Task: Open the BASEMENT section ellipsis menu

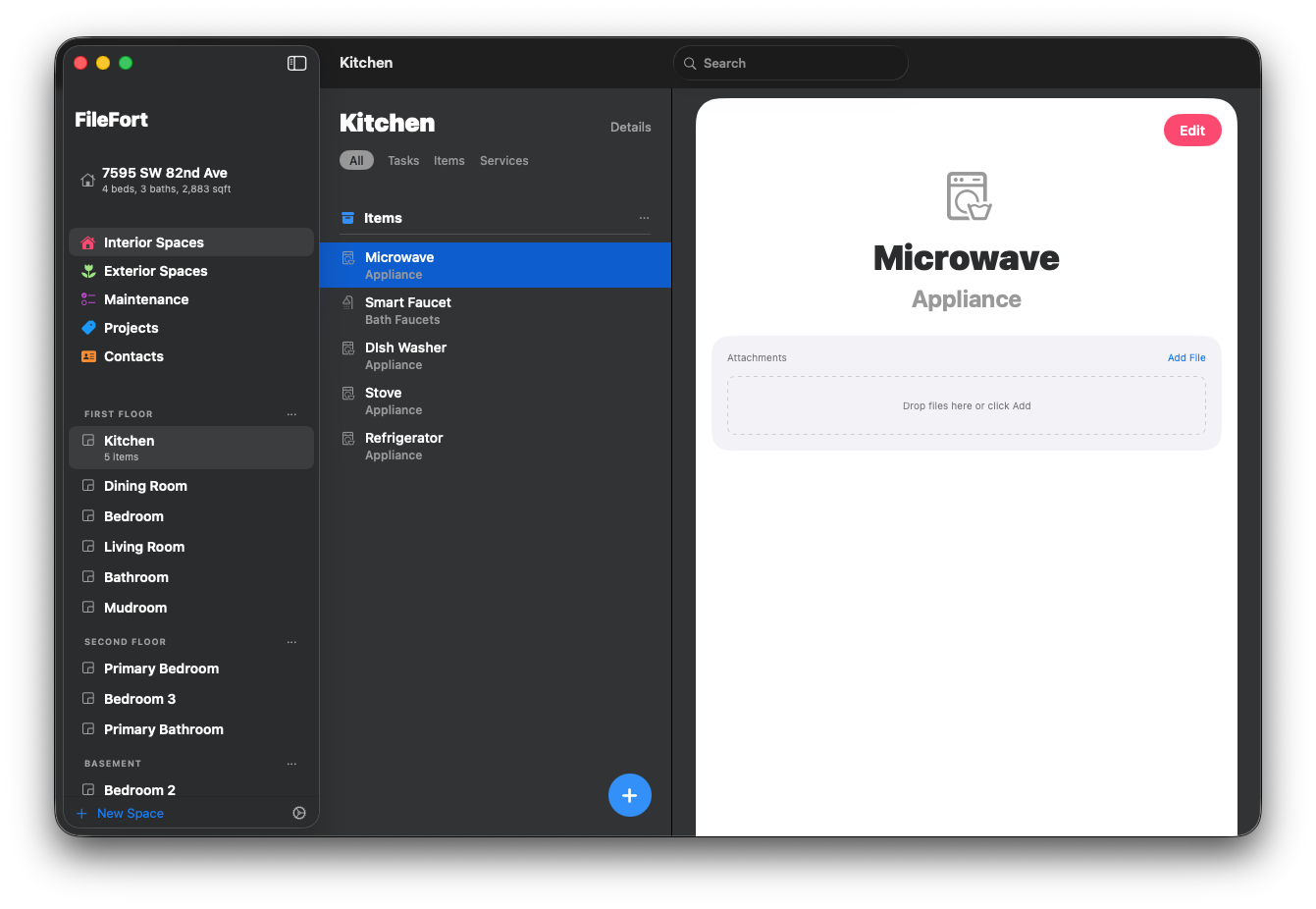Action: (291, 763)
